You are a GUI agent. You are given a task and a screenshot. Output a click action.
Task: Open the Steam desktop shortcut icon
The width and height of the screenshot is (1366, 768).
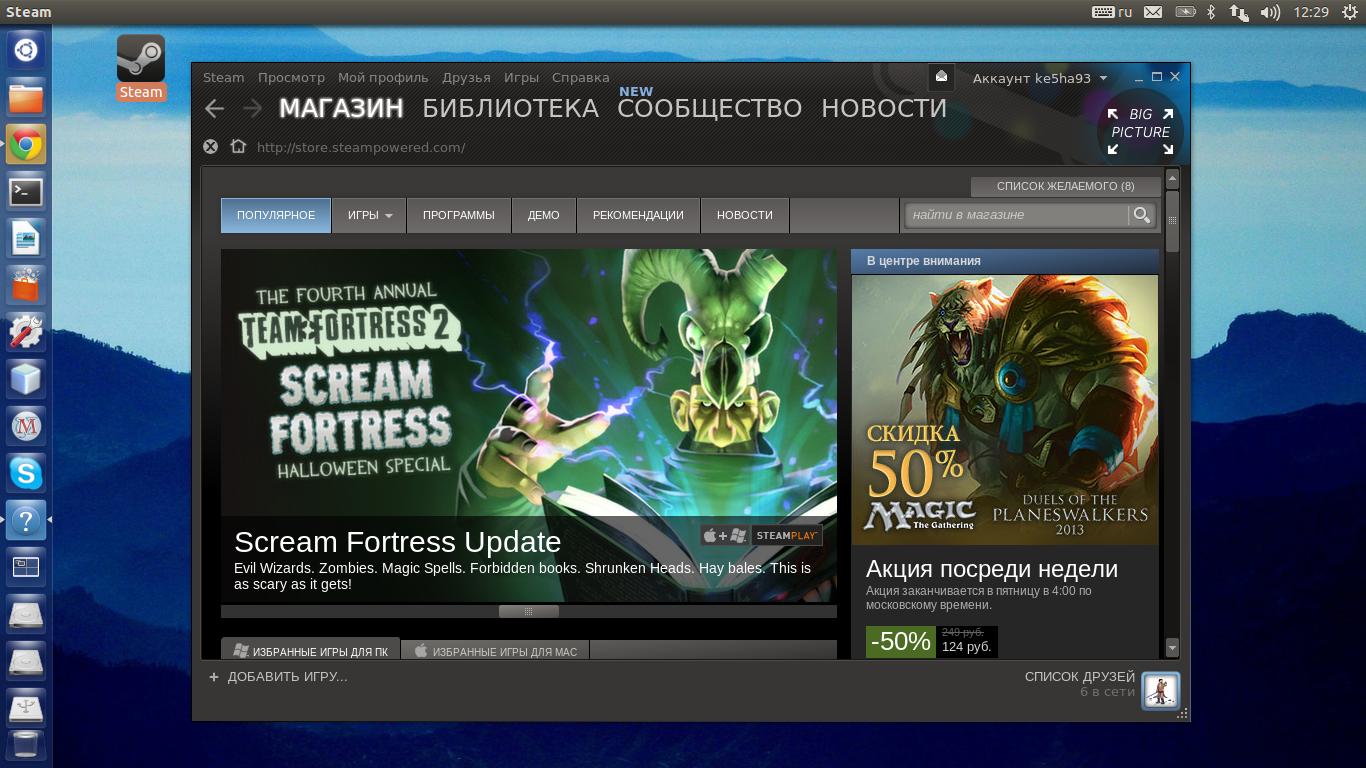tap(141, 58)
